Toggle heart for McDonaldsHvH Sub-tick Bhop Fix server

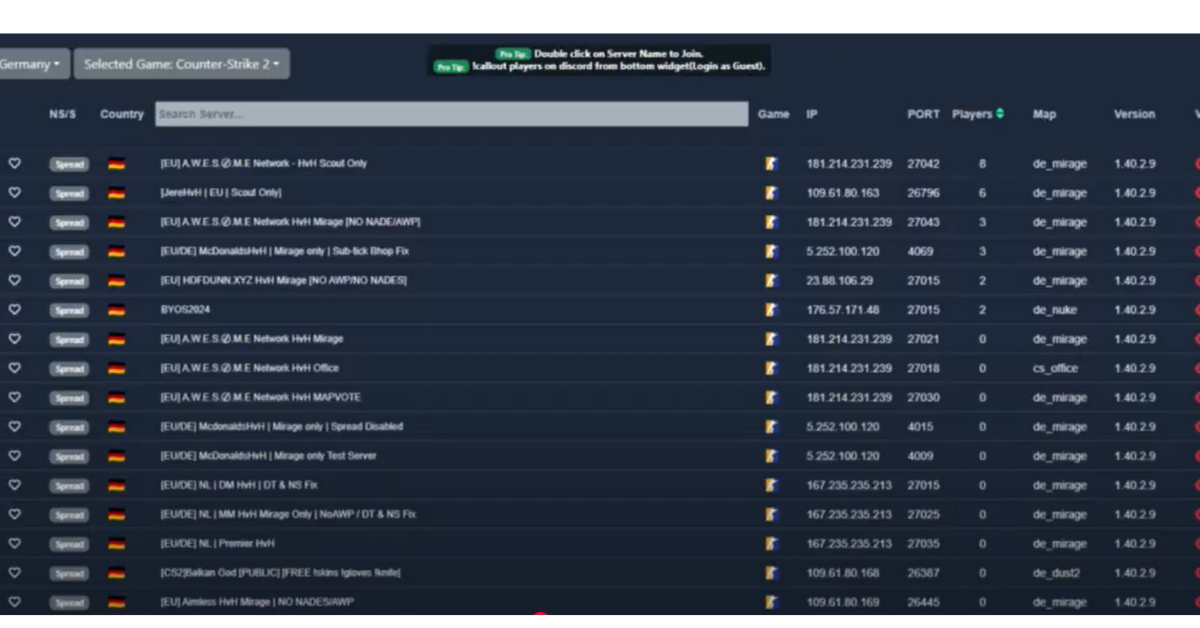(15, 251)
